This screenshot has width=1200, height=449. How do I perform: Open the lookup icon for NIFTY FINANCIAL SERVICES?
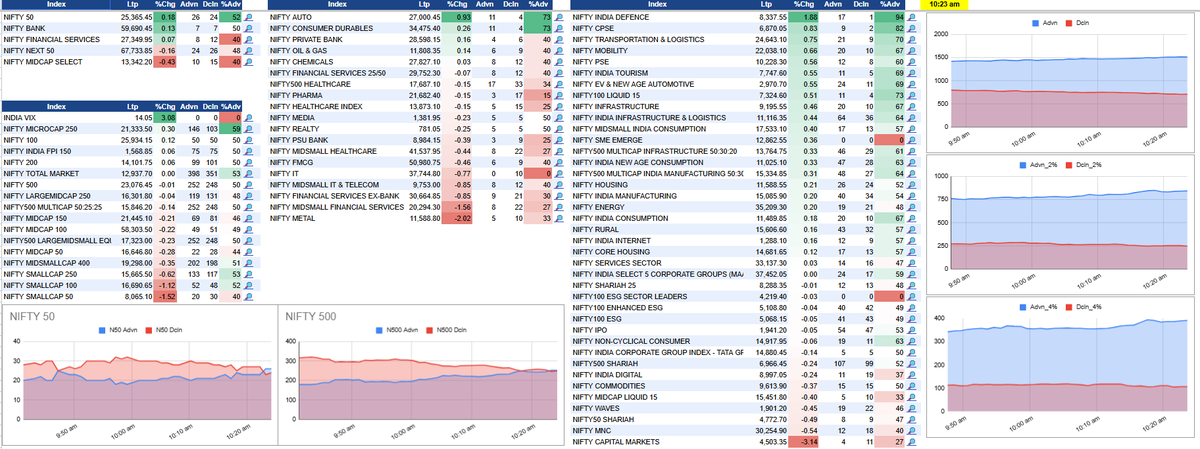(249, 40)
